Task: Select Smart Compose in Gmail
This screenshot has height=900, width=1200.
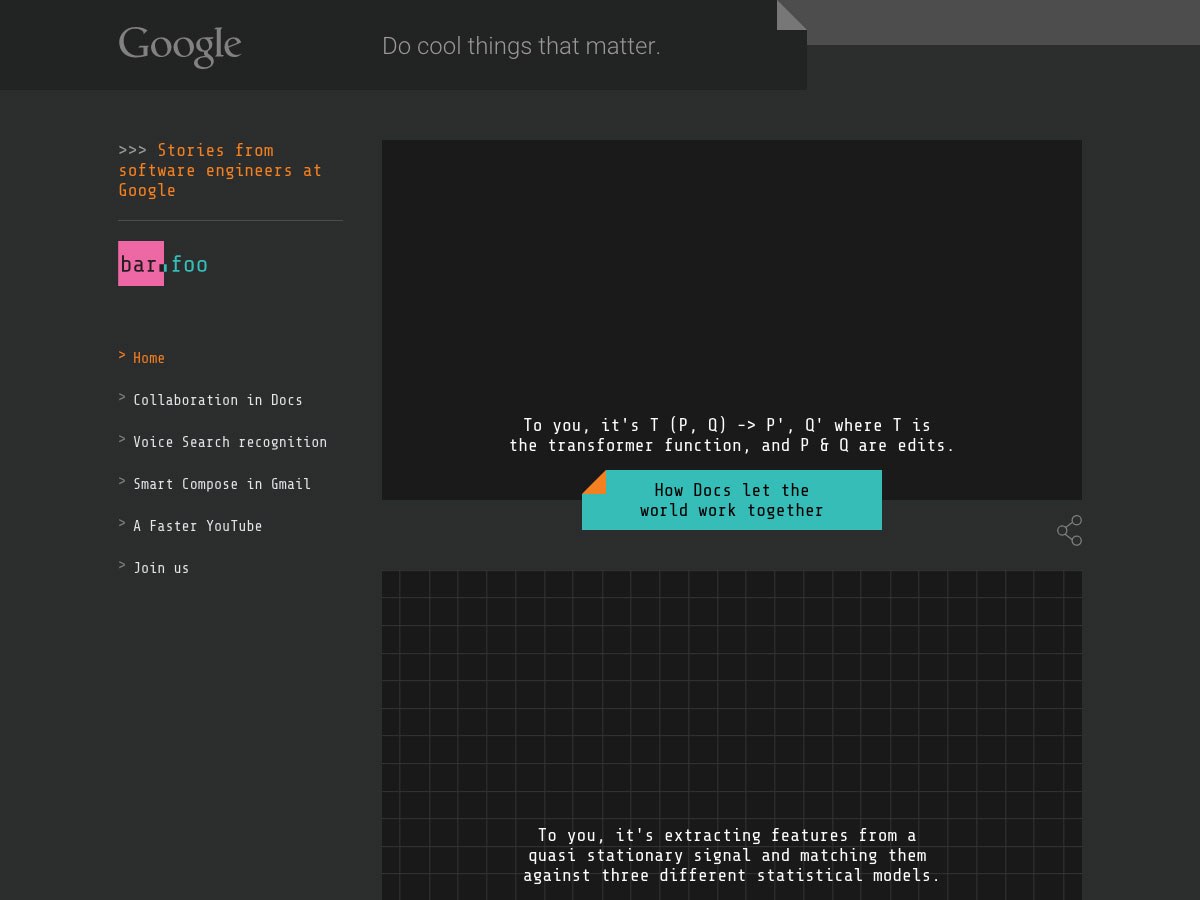Action: (x=222, y=484)
